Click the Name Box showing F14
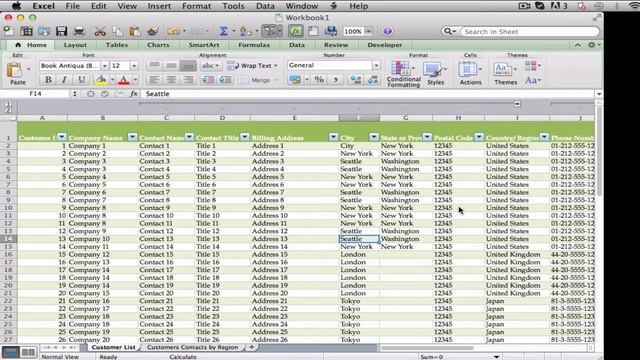Screen dimensions: 640x360 pos(36,94)
